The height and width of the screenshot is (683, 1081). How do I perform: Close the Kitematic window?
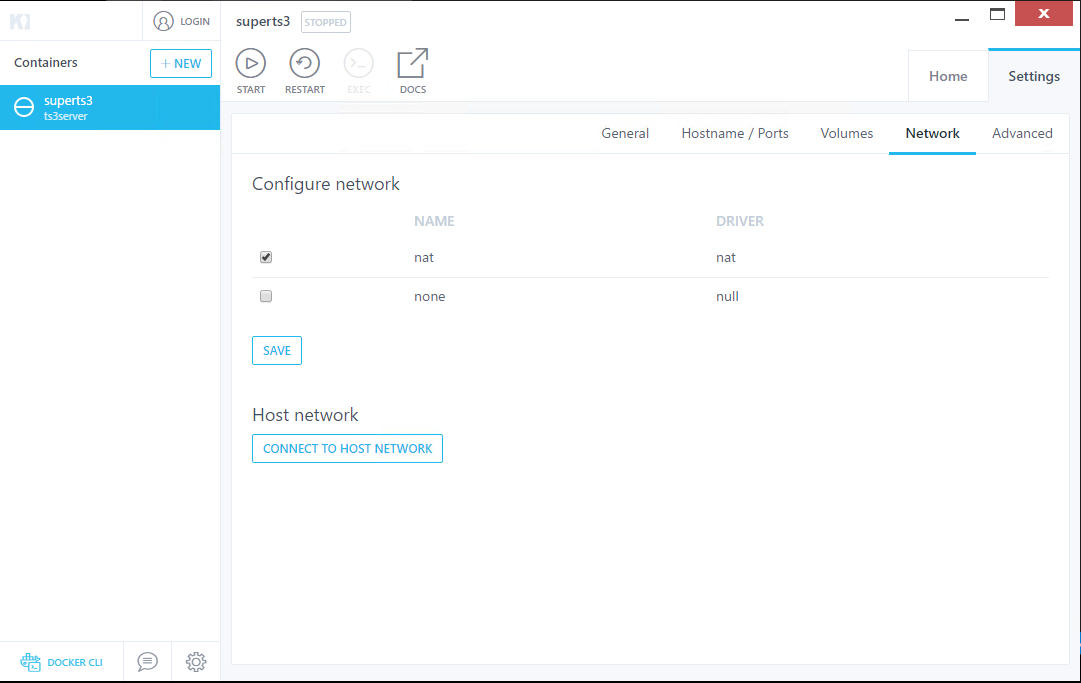1044,13
